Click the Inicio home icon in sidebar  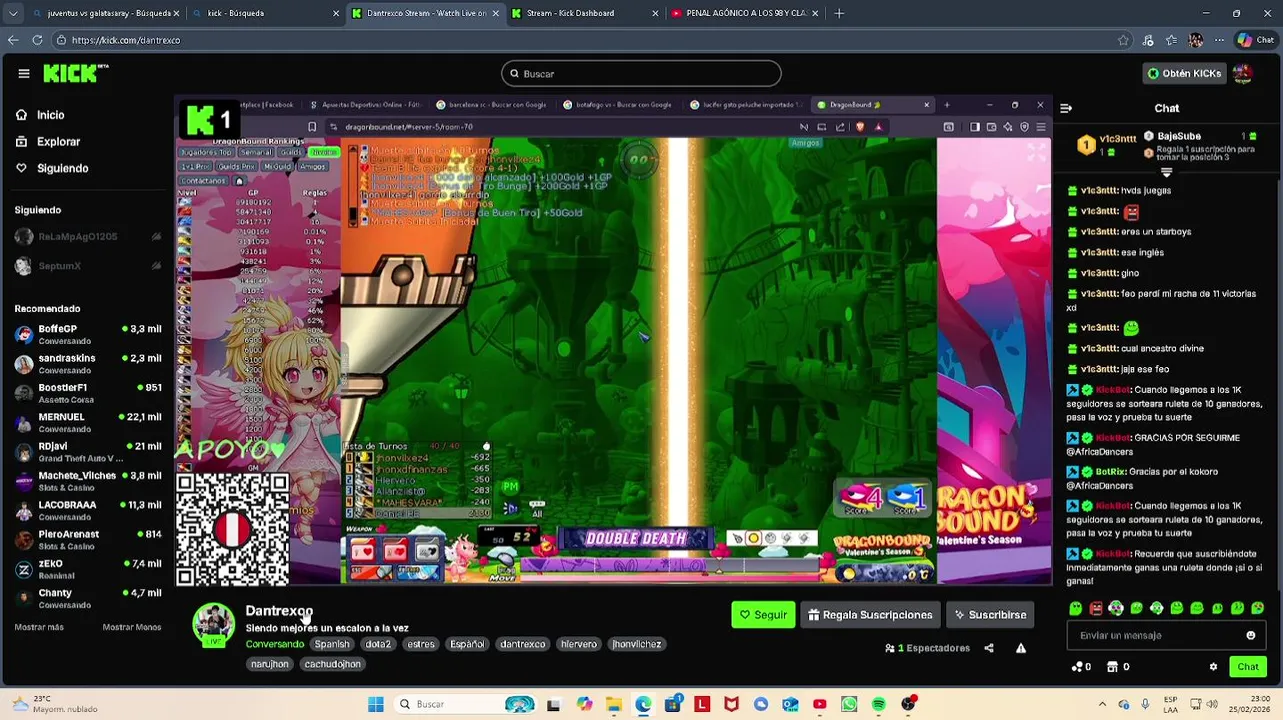coord(21,115)
